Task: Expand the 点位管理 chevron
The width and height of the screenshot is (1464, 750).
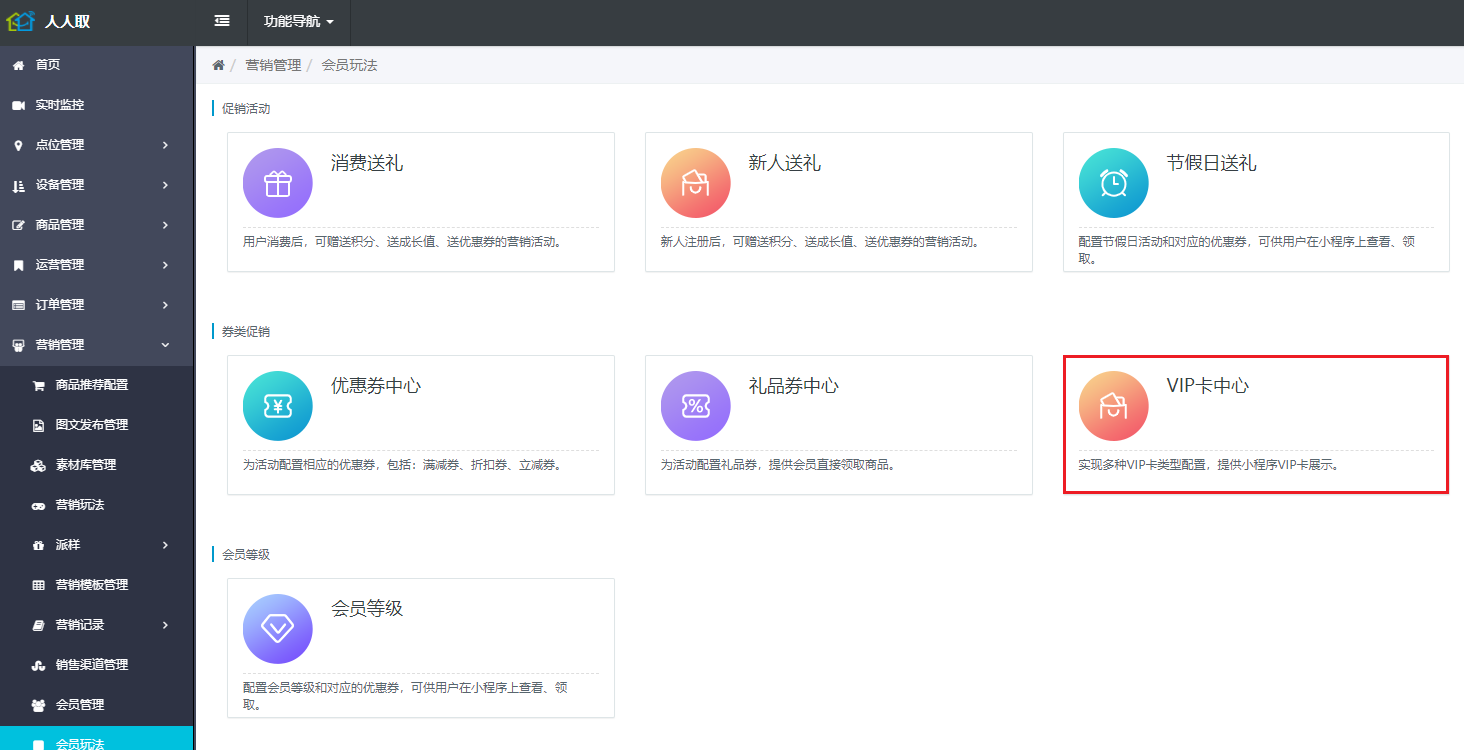Action: [x=166, y=145]
